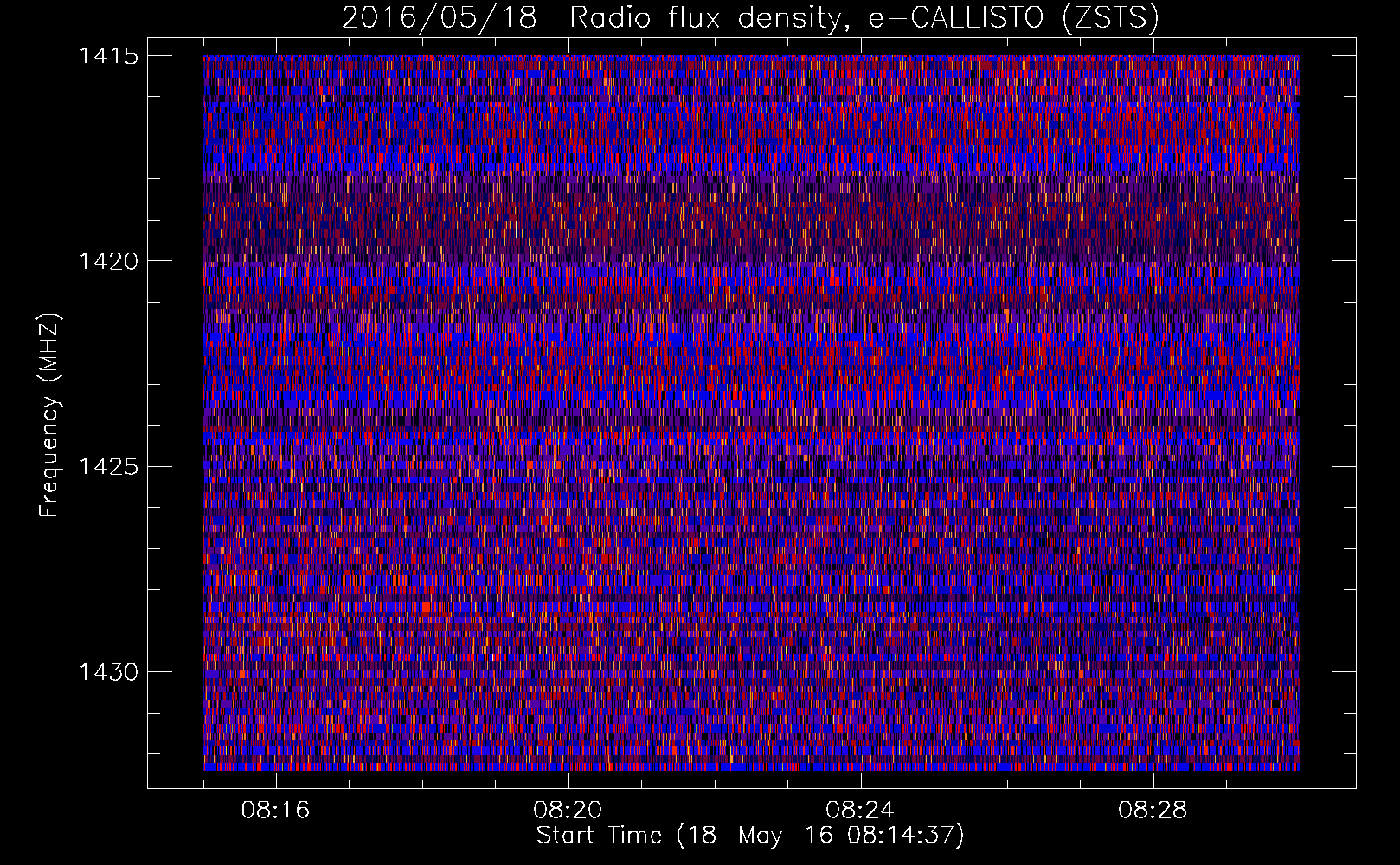Click the 08:16 time tick label

click(x=275, y=811)
